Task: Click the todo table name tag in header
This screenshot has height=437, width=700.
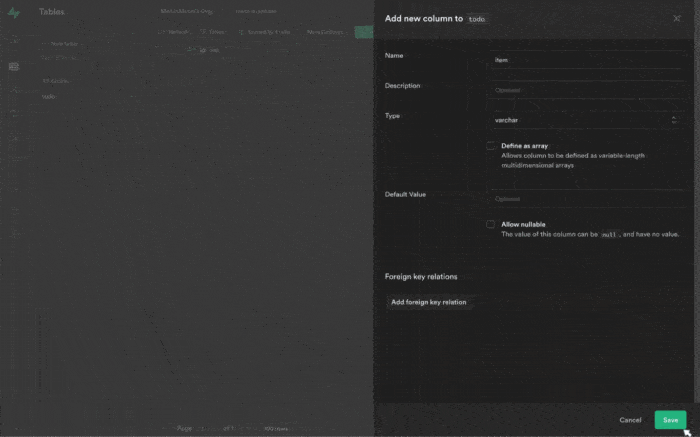Action: point(476,19)
